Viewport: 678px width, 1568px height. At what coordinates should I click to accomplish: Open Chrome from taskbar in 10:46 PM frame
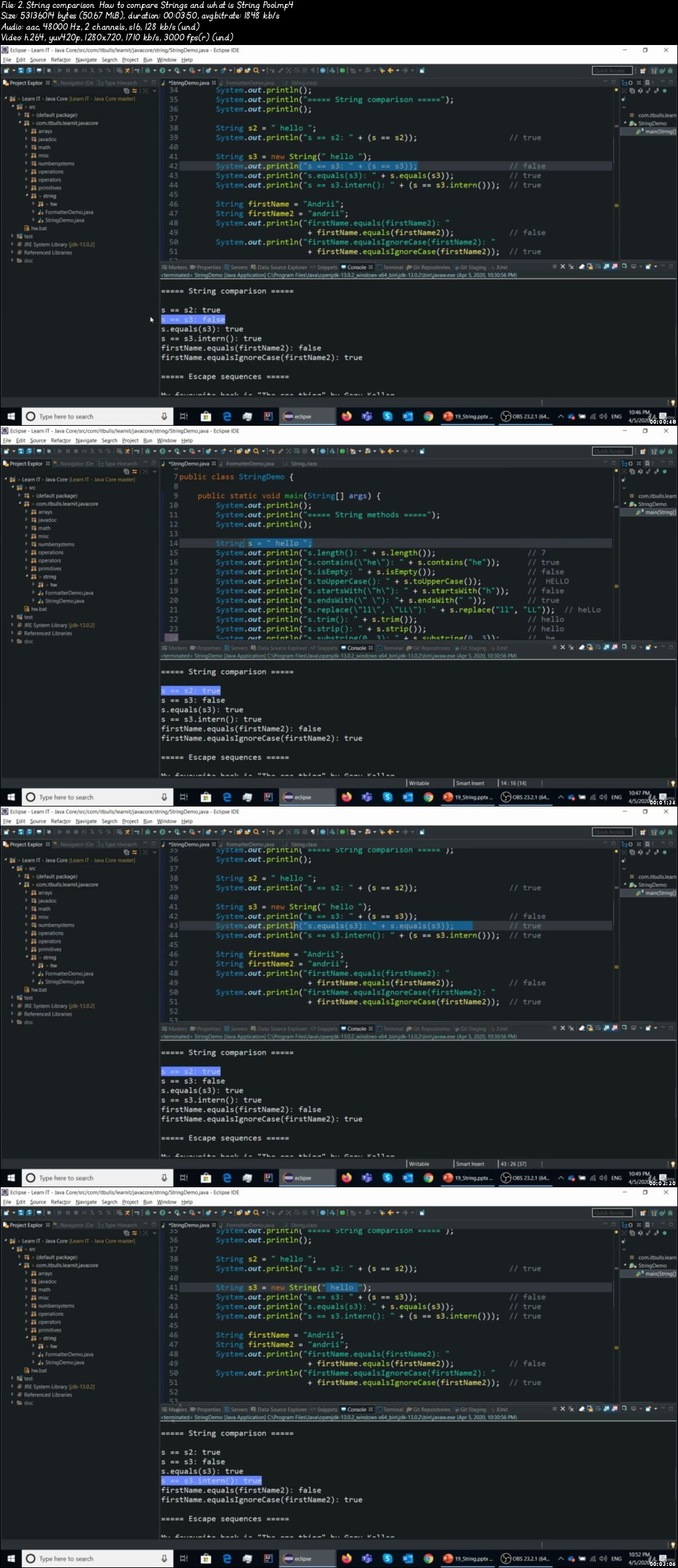[x=428, y=416]
